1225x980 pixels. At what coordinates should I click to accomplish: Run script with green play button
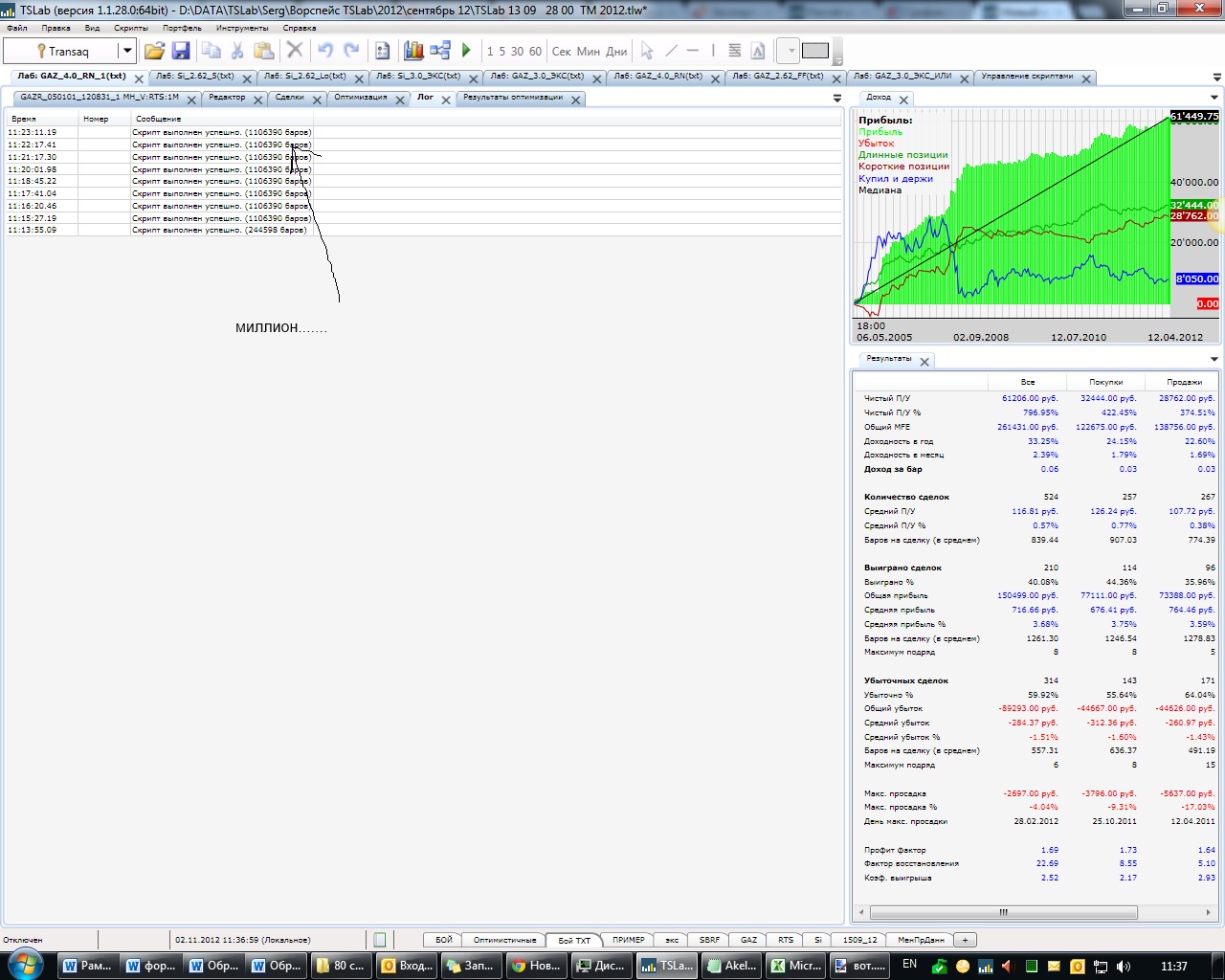coord(466,51)
